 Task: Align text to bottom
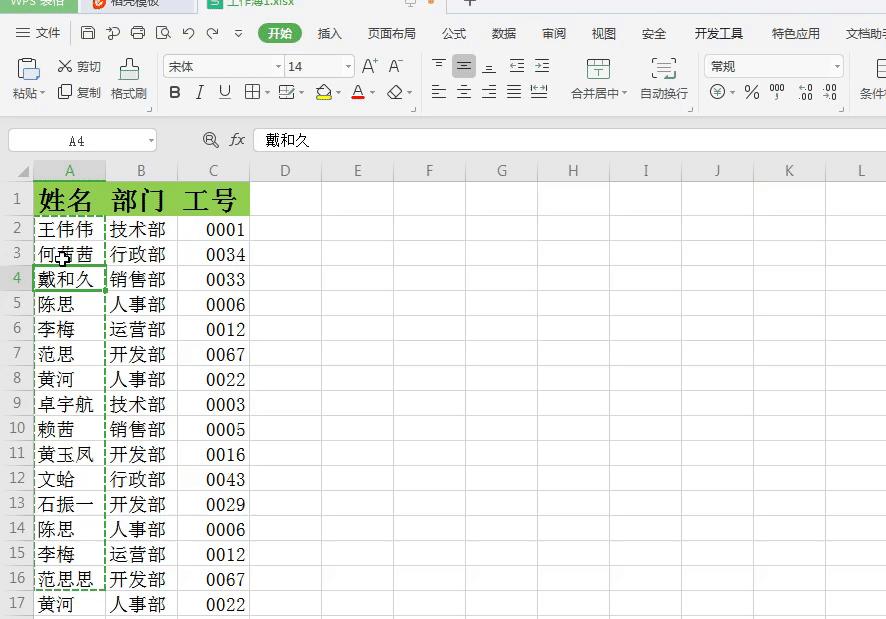(x=489, y=66)
